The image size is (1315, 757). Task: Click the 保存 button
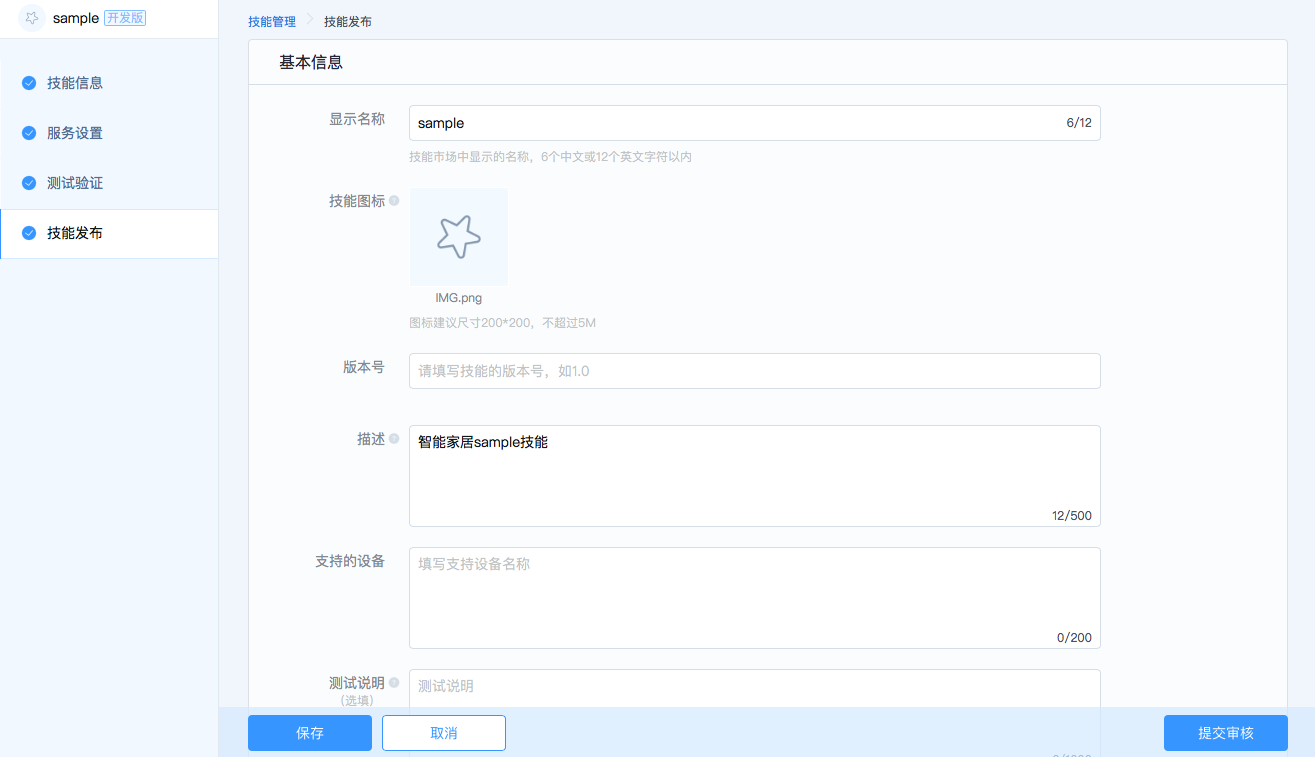click(310, 733)
